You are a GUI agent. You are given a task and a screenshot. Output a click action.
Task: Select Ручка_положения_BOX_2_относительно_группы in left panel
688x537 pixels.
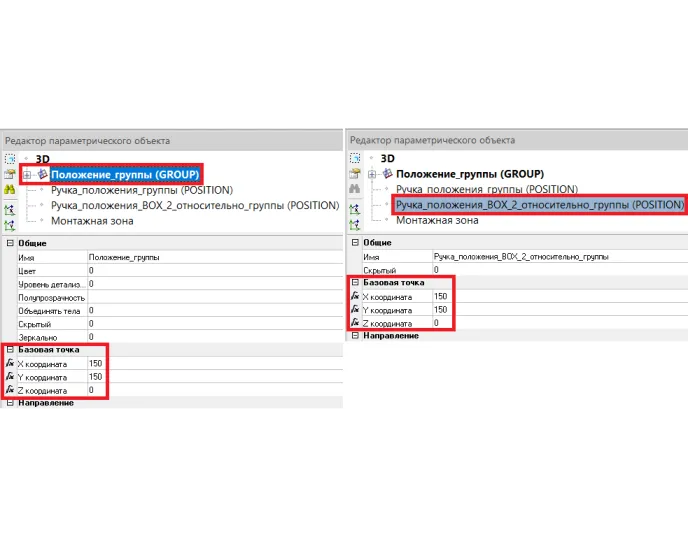point(195,205)
